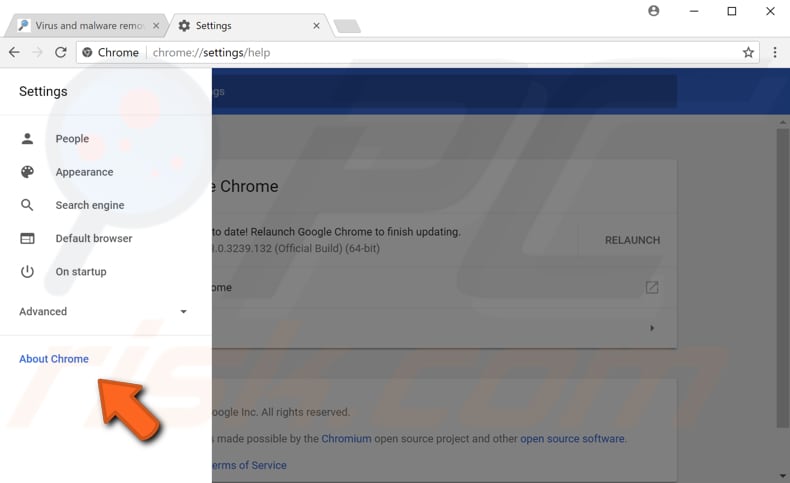Click the Chrome site info icon in address bar

(x=87, y=52)
